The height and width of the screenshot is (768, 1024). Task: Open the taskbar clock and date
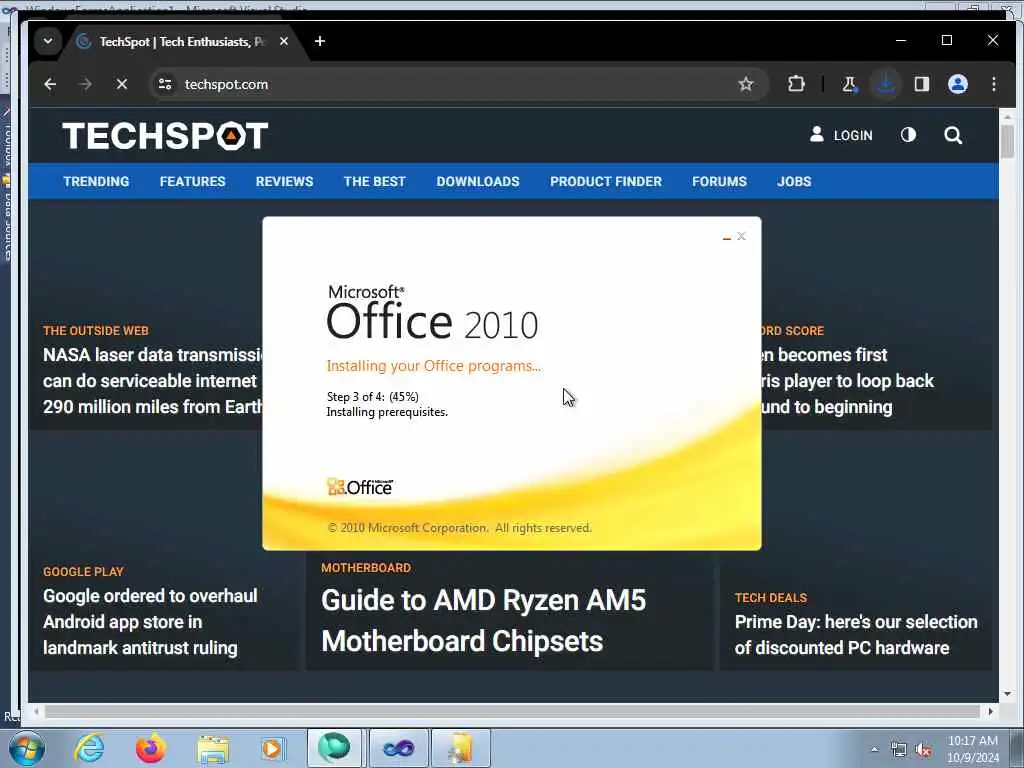(x=972, y=749)
